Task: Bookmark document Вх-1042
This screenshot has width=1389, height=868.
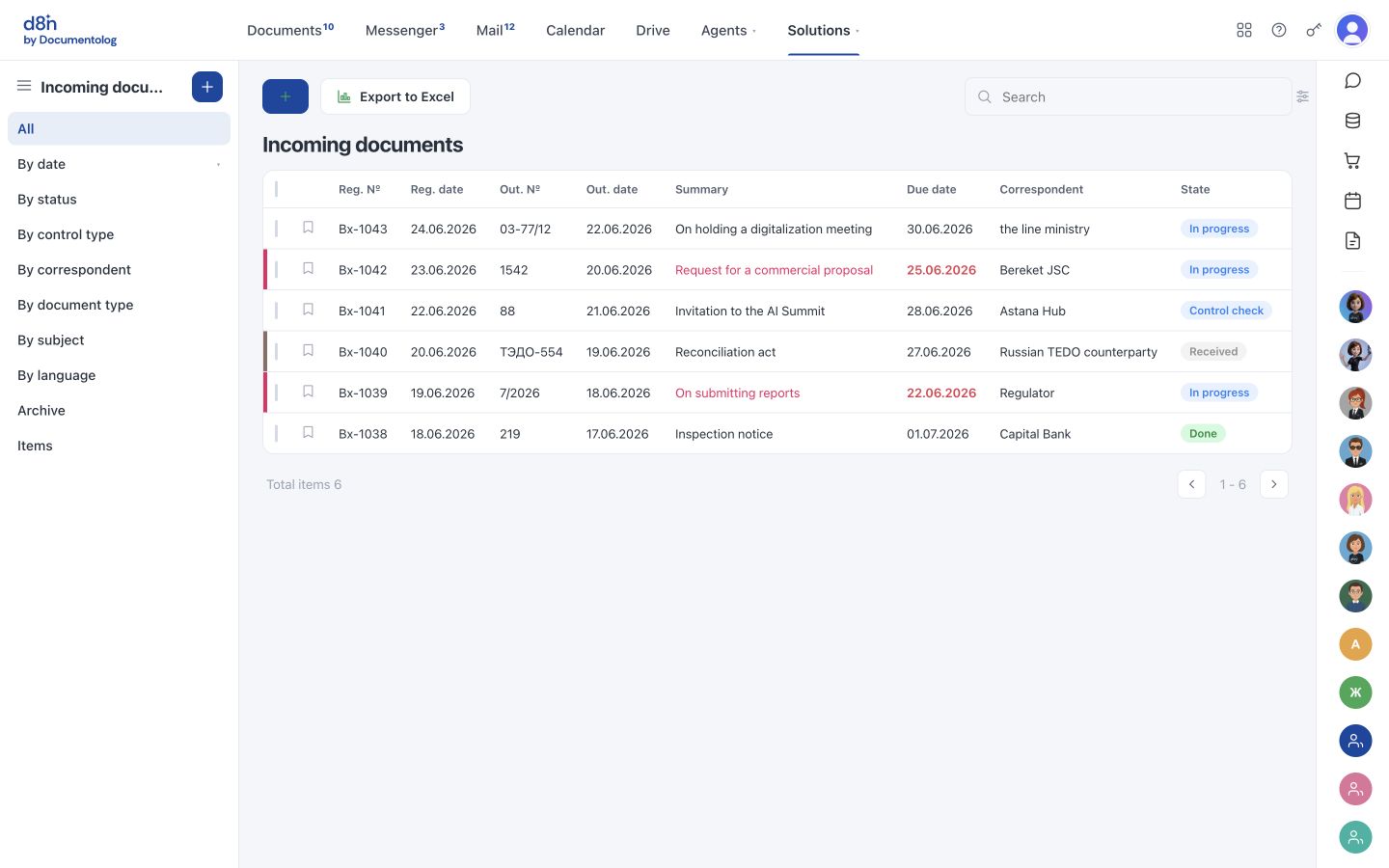Action: (x=309, y=269)
